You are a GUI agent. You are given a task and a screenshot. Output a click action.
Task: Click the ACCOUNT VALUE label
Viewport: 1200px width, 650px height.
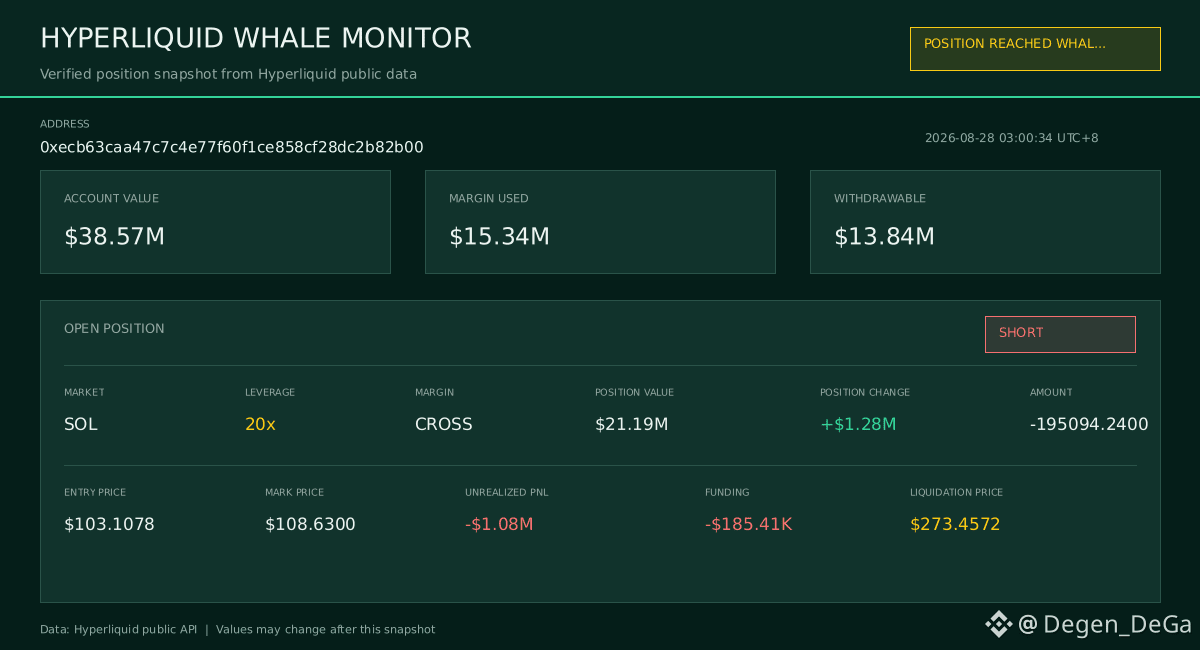(111, 199)
